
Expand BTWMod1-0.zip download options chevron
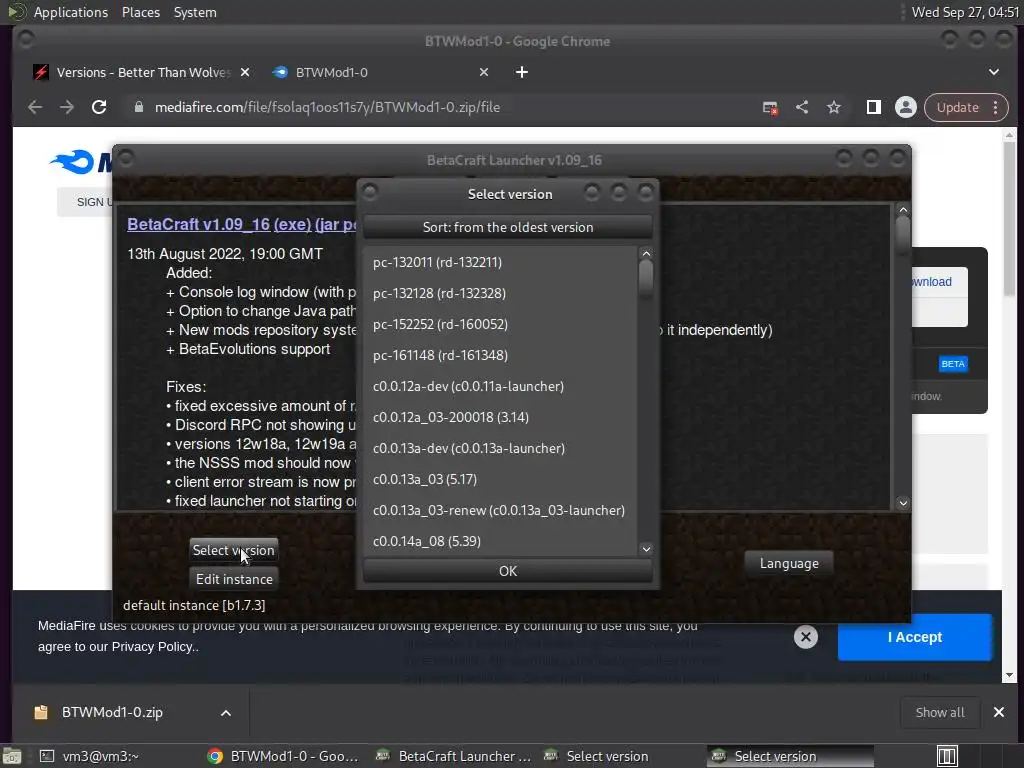[225, 713]
